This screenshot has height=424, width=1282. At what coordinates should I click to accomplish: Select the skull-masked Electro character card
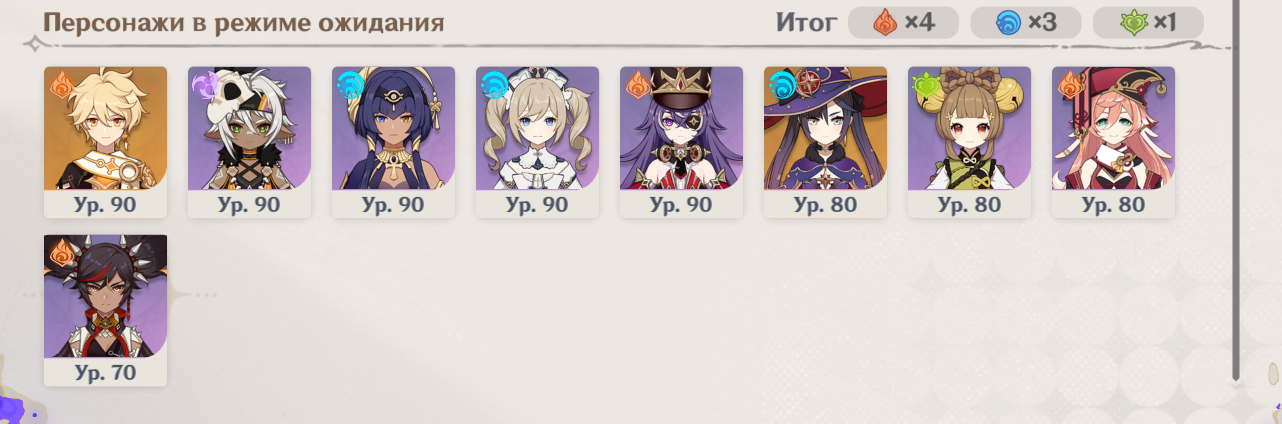pyautogui.click(x=249, y=142)
